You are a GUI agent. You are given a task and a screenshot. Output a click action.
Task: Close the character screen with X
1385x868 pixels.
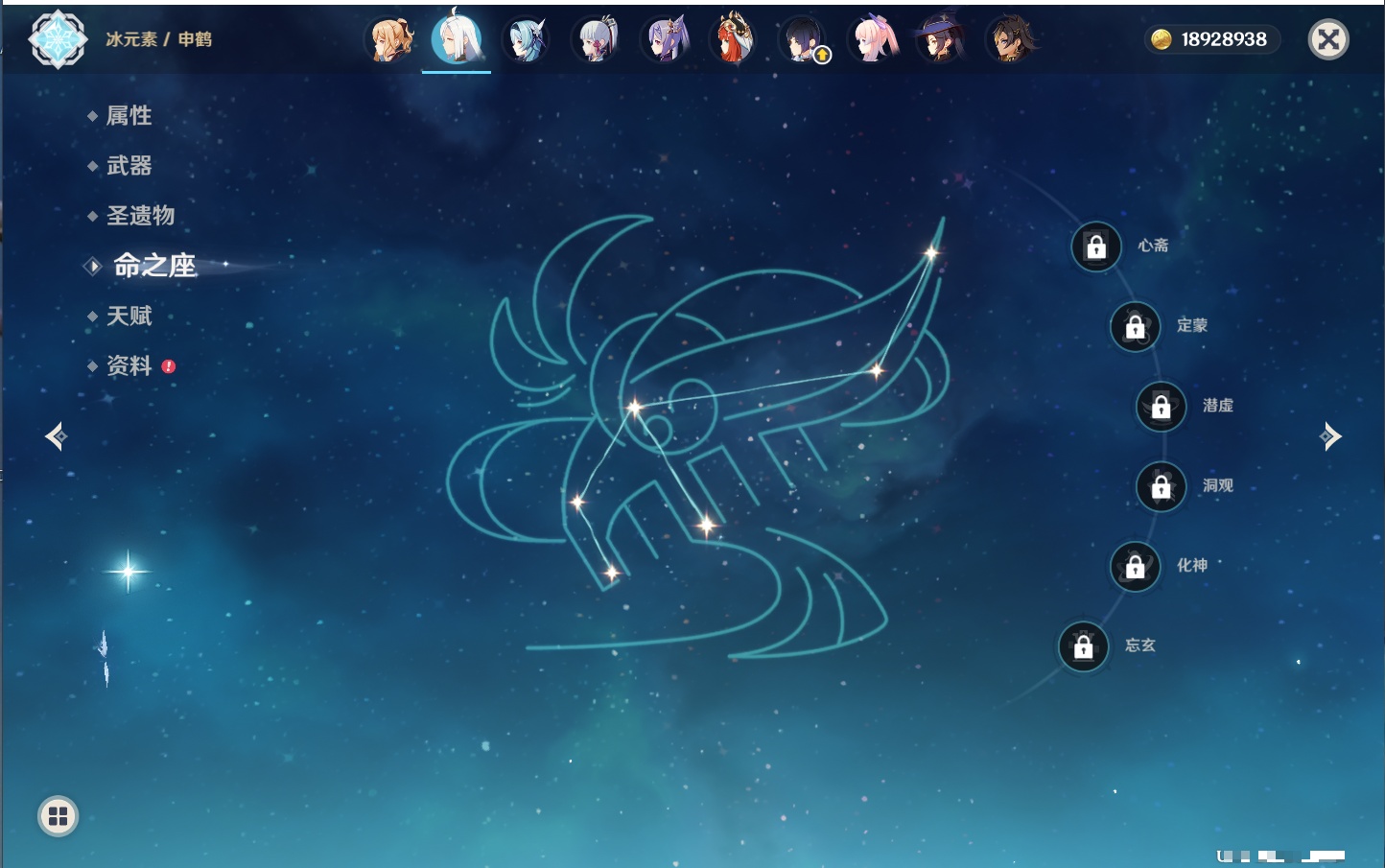click(1328, 39)
